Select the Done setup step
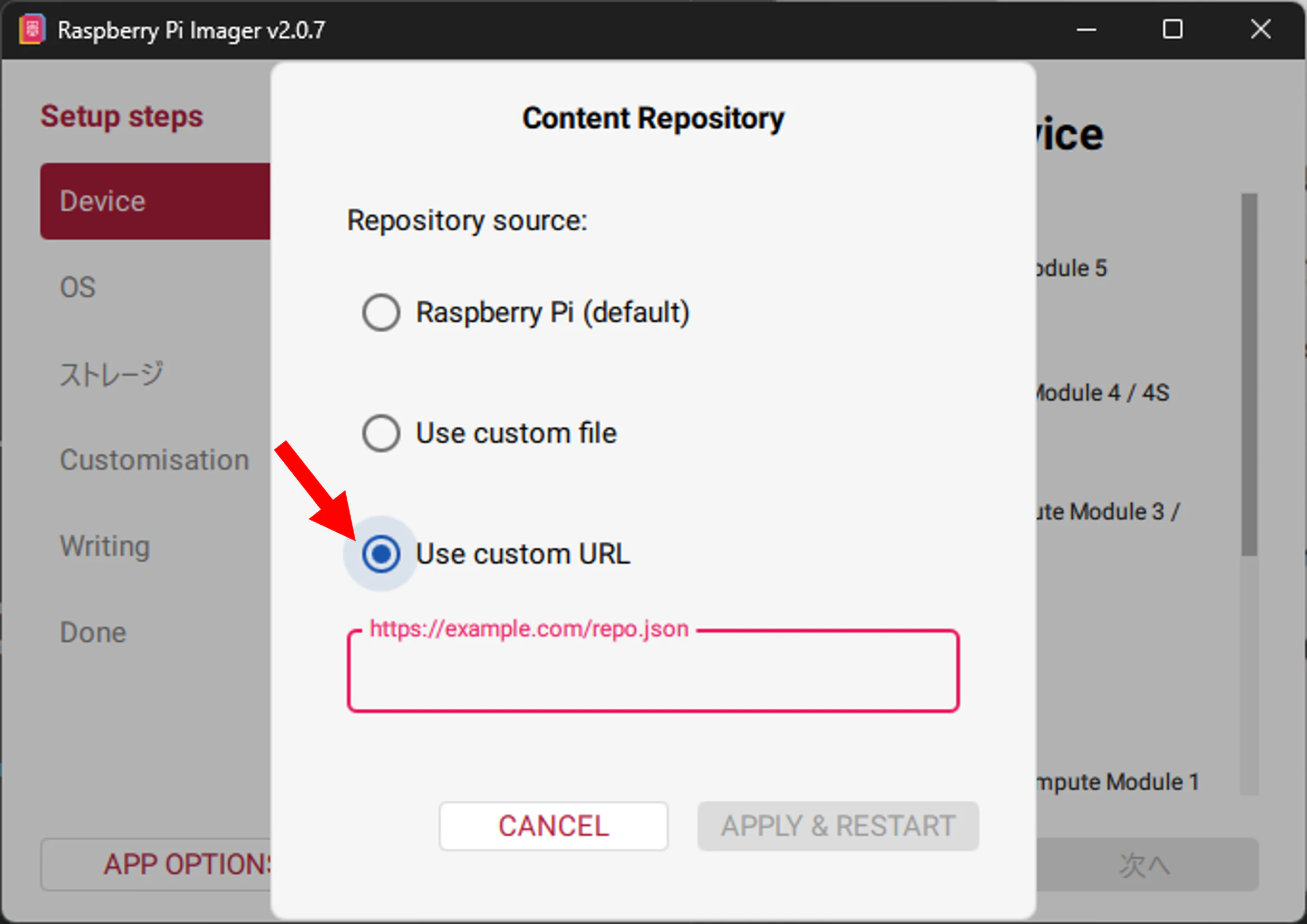This screenshot has width=1307, height=924. (93, 632)
